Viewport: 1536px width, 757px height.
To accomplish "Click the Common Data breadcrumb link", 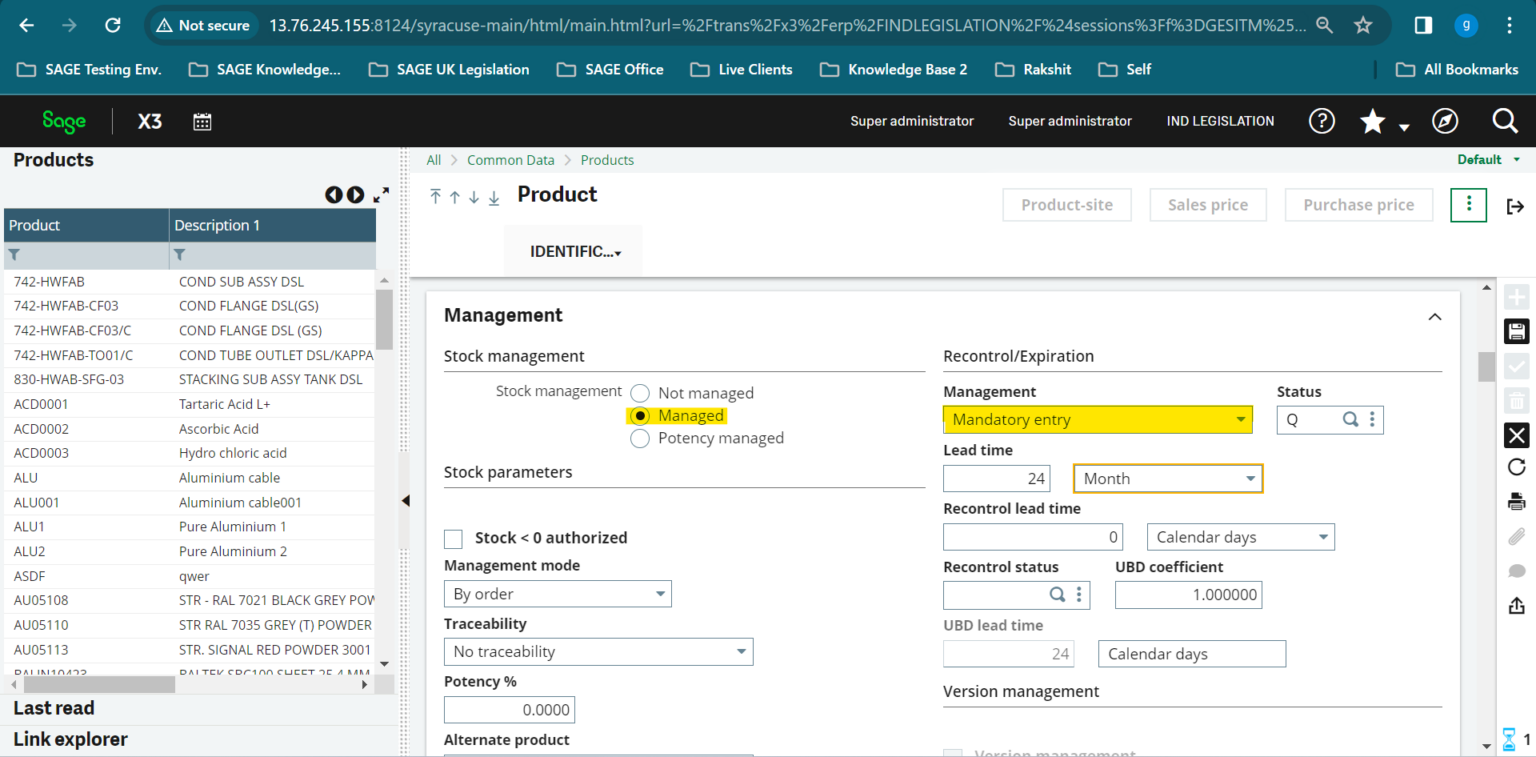I will click(510, 160).
